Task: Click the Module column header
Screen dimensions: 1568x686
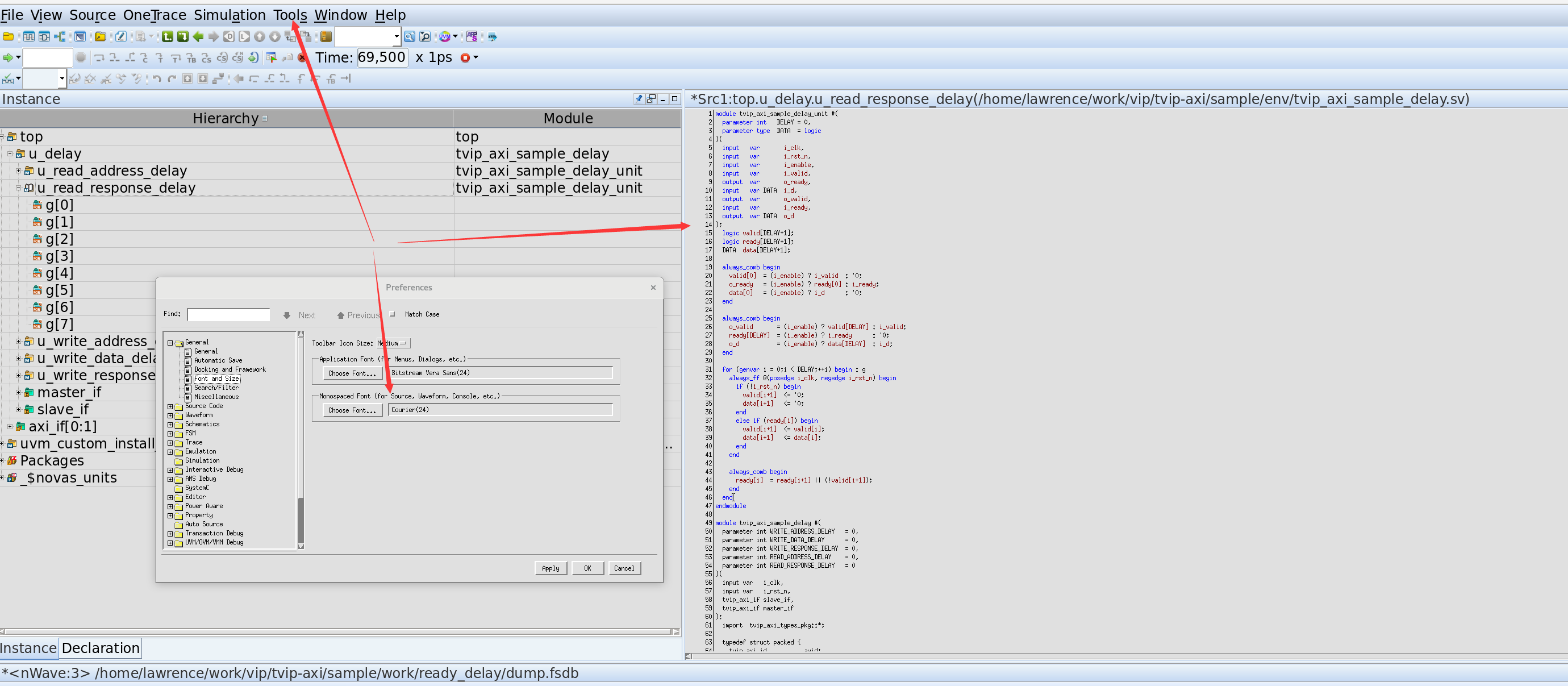Action: [x=568, y=118]
